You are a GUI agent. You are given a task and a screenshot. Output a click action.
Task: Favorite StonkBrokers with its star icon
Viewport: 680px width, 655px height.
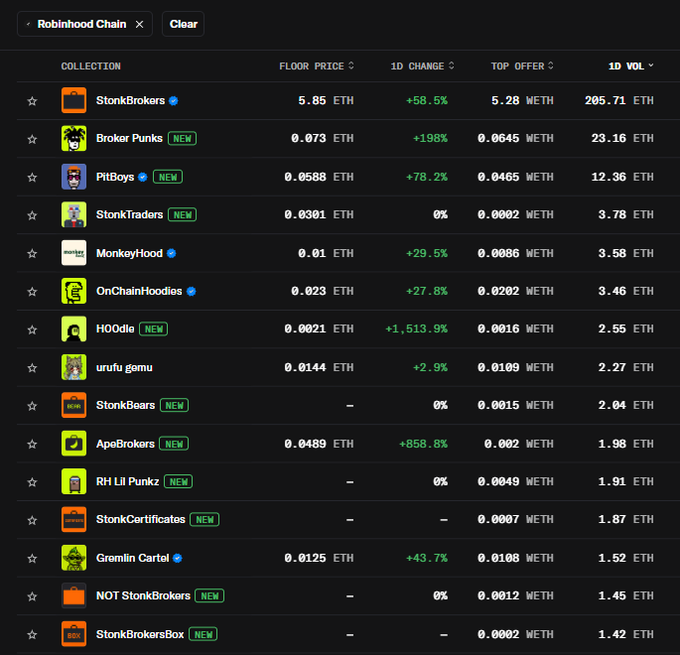coord(32,101)
